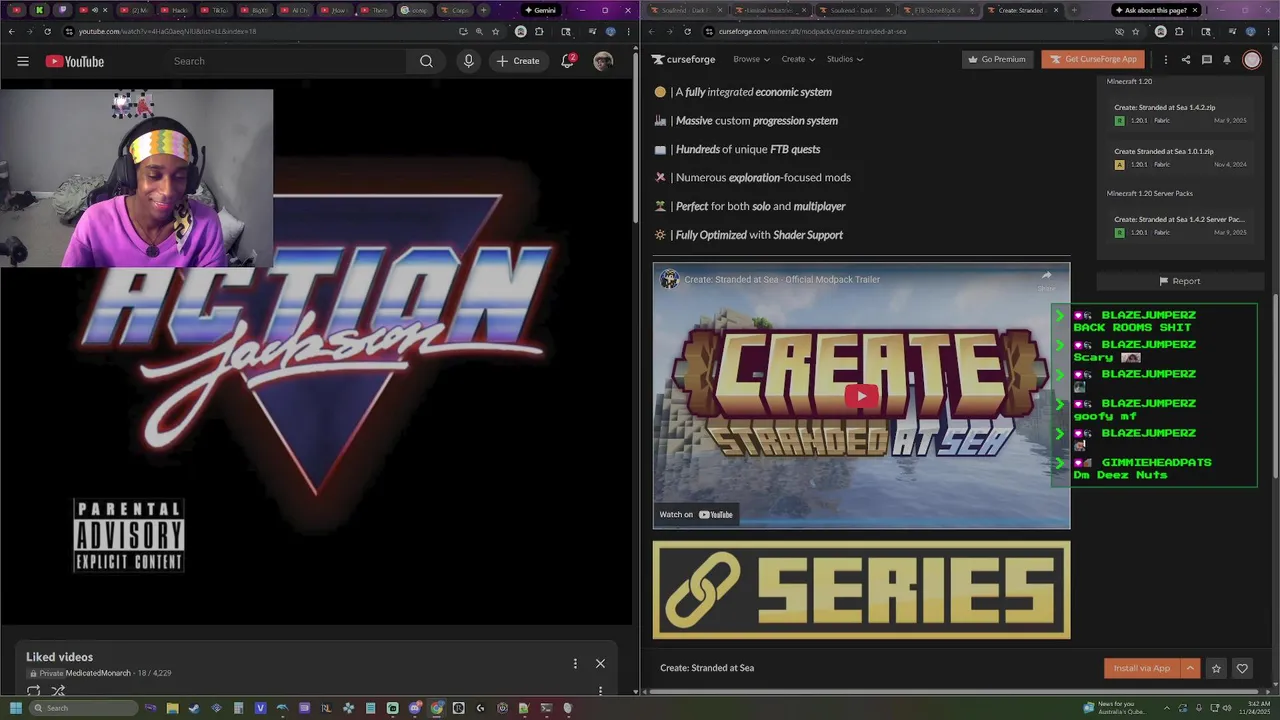Click the Go Premium button
Image resolution: width=1280 pixels, height=720 pixels.
pyautogui.click(x=996, y=59)
